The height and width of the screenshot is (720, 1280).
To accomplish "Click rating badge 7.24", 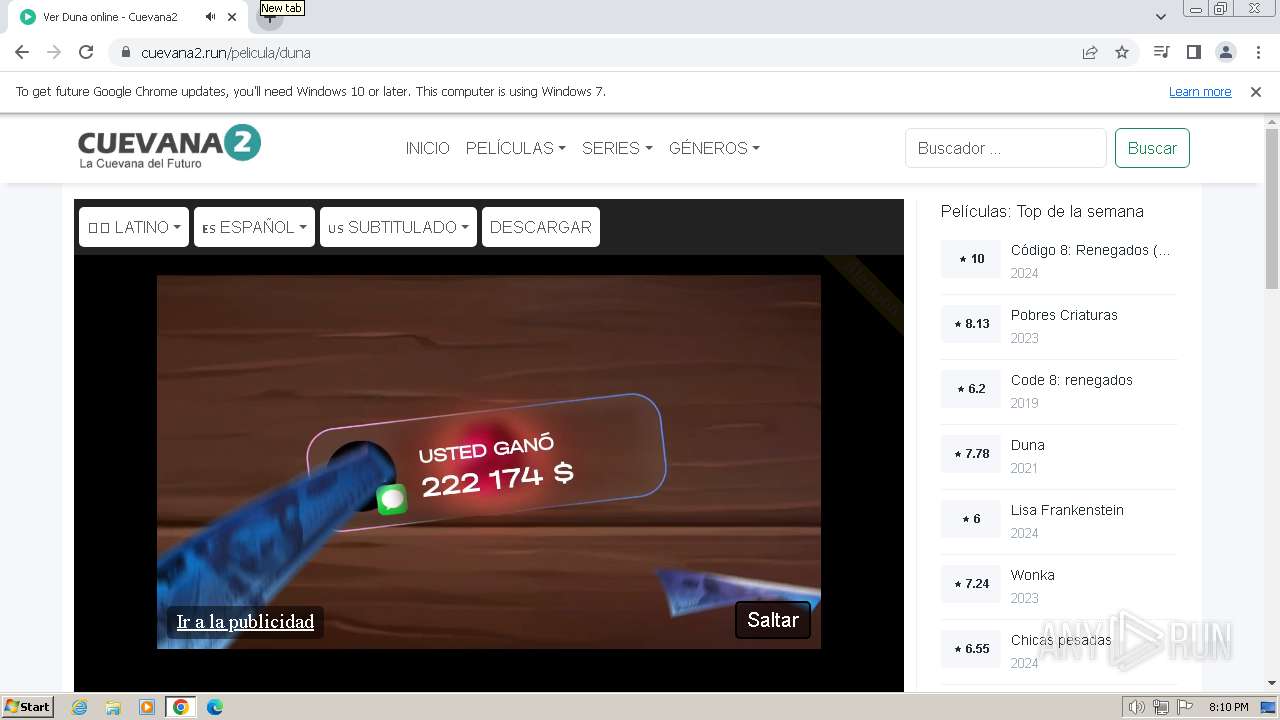I will click(x=971, y=584).
